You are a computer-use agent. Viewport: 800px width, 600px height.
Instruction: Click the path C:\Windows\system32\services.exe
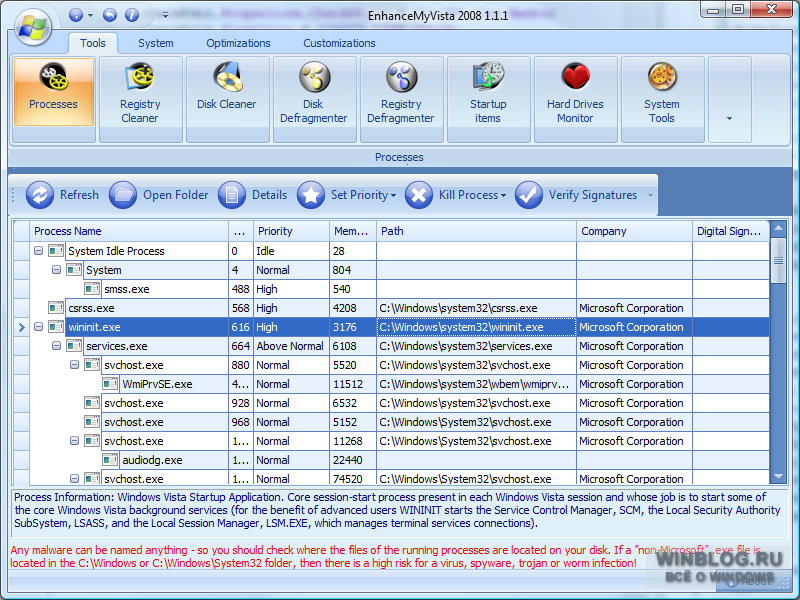pyautogui.click(x=466, y=346)
